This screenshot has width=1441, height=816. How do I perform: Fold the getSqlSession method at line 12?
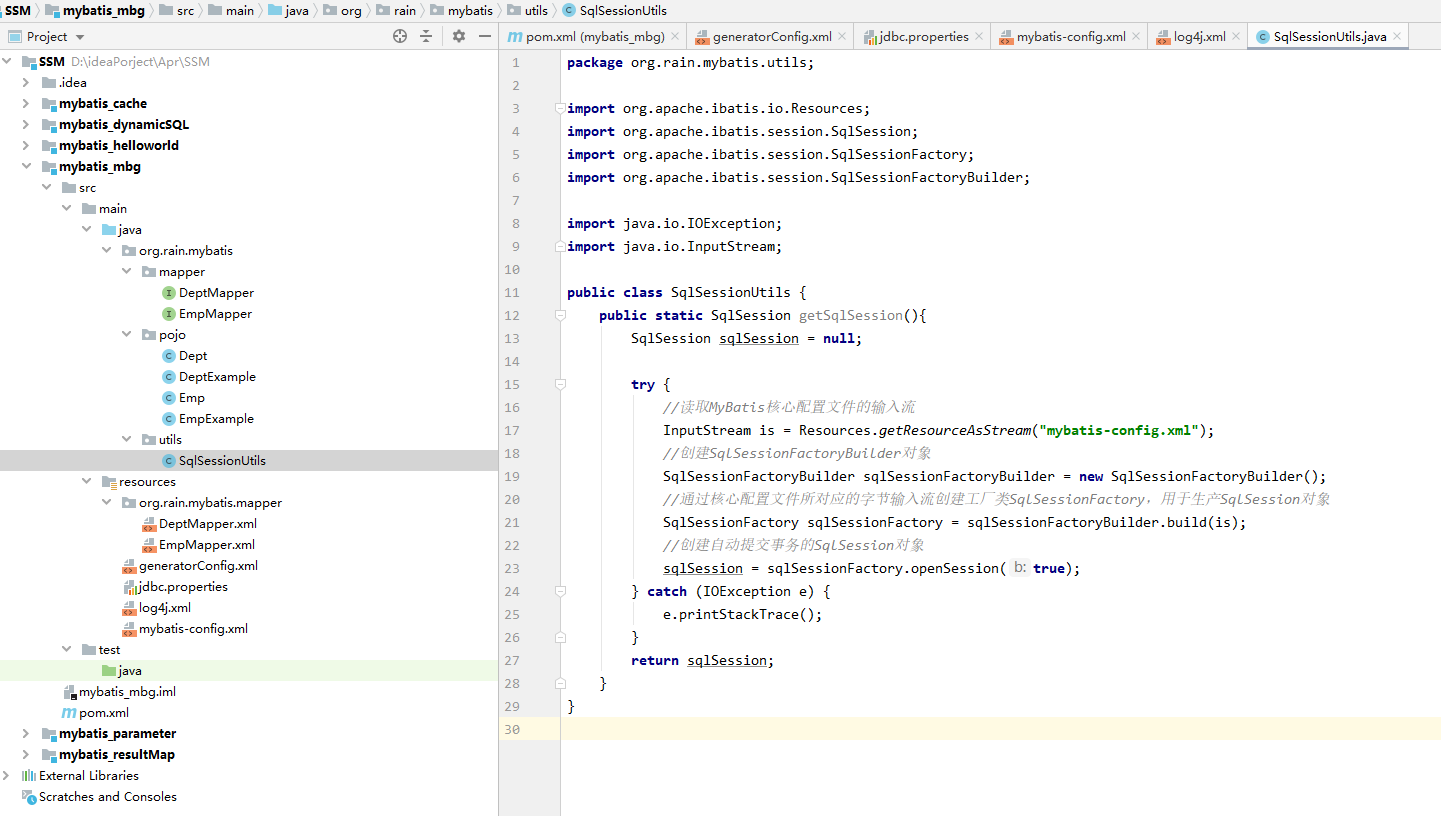coord(560,315)
